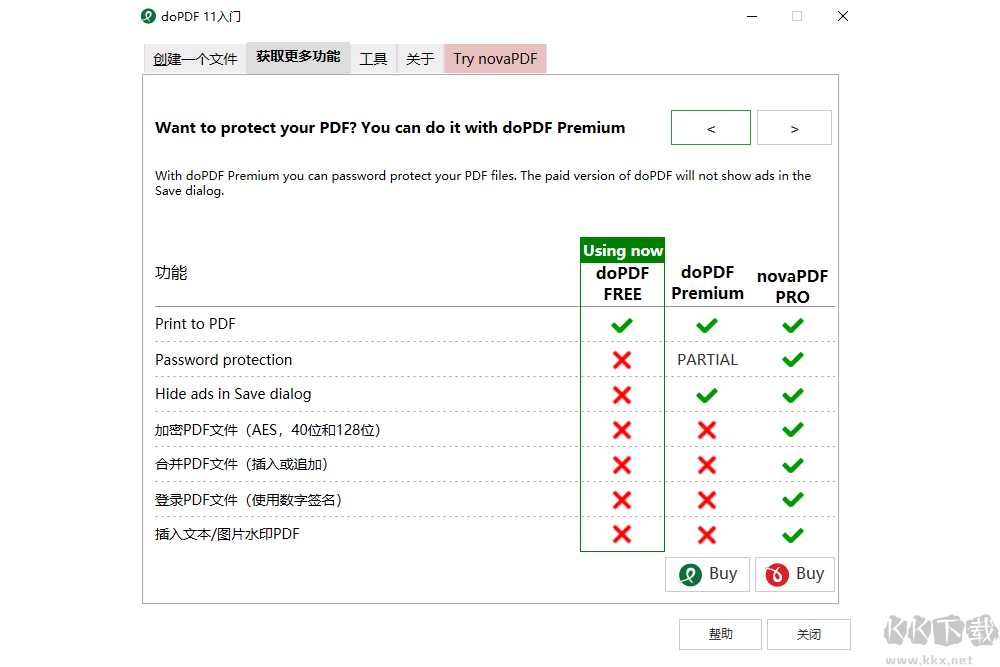Image resolution: width=1000 pixels, height=667 pixels.
Task: Click the red X for 登录PDF文件 under doPDF Premium
Action: click(x=707, y=500)
